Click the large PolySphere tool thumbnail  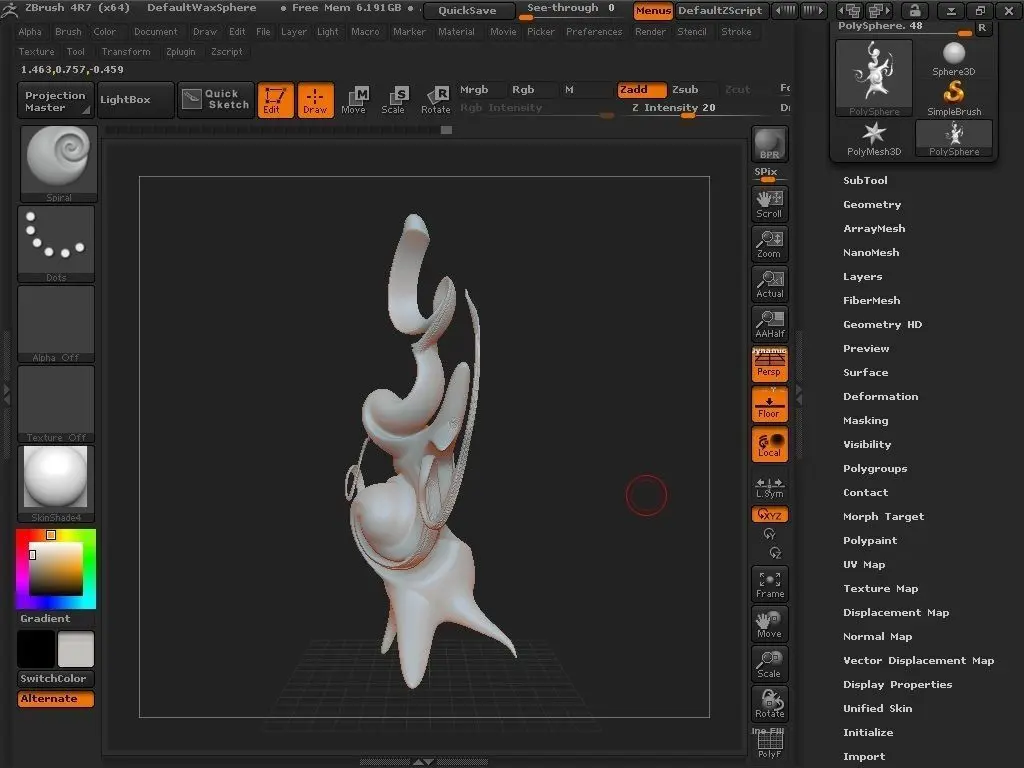coord(874,78)
